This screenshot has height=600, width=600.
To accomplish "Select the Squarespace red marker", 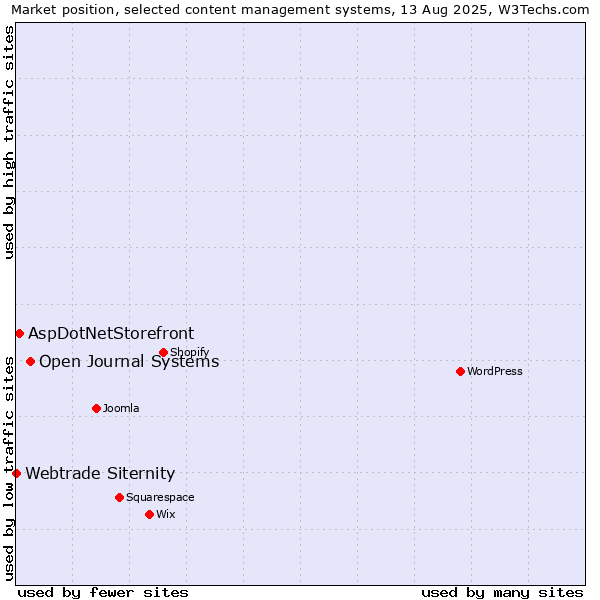I will [x=119, y=497].
